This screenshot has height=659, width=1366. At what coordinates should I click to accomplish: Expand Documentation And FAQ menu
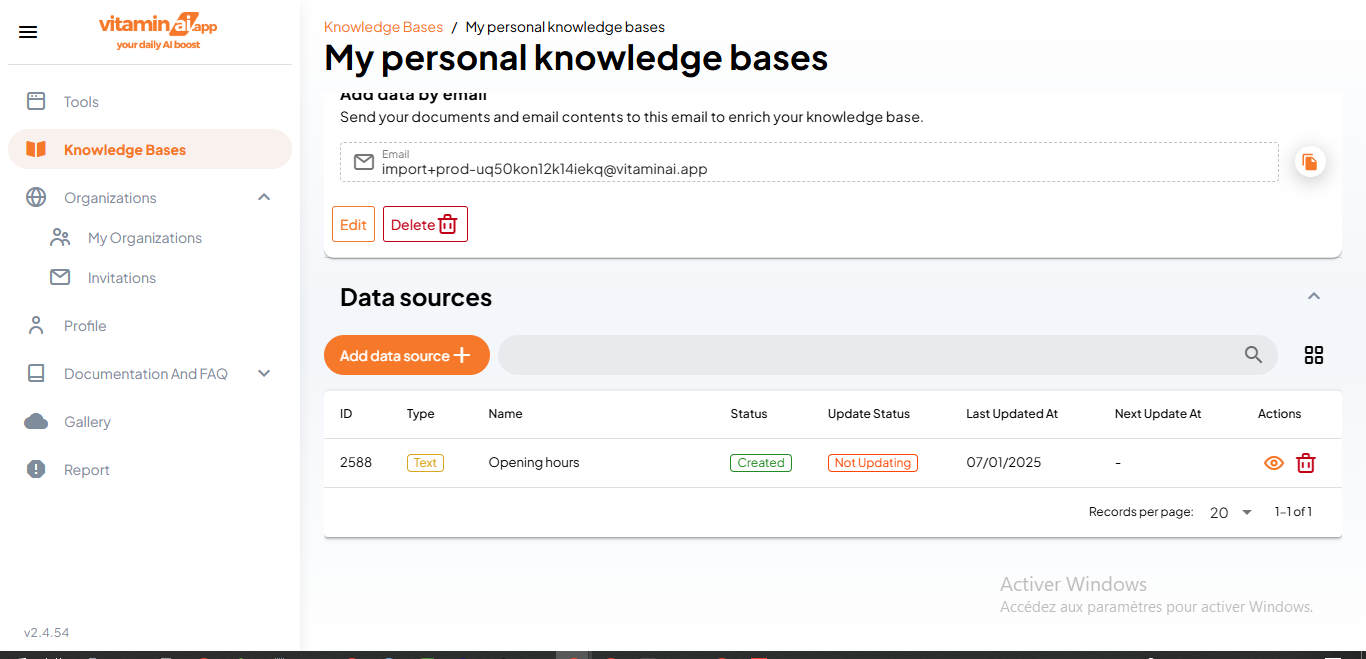point(264,373)
